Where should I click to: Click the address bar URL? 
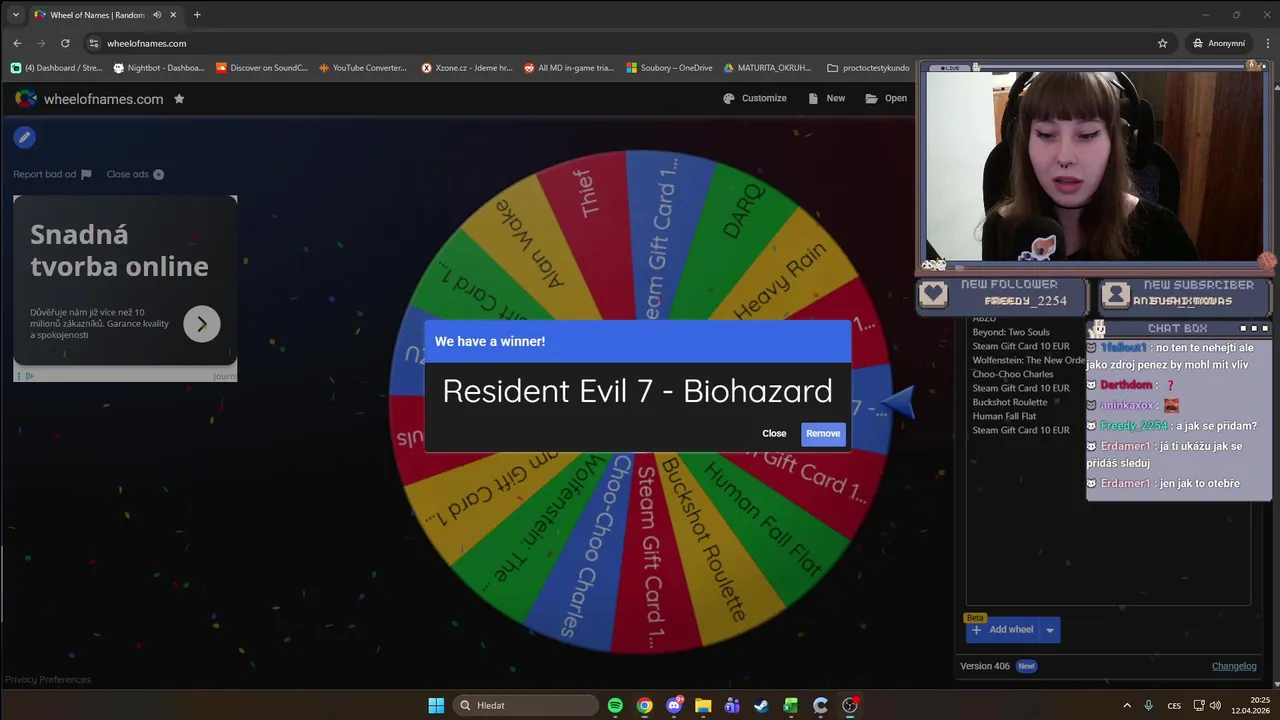click(147, 43)
